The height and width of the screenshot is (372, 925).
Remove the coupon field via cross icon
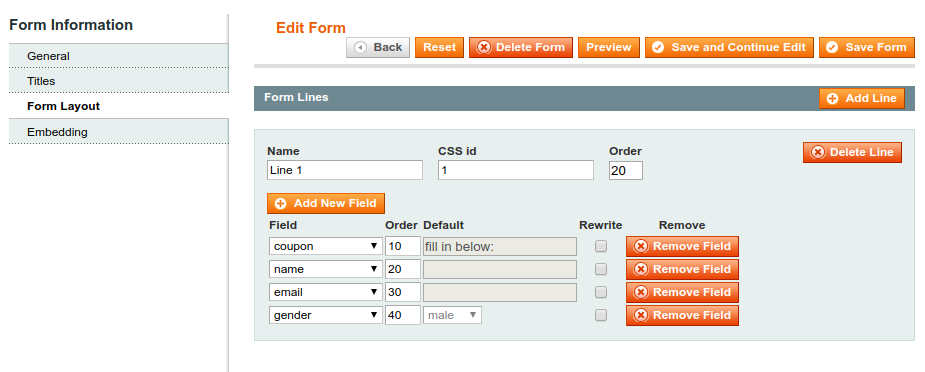point(641,246)
